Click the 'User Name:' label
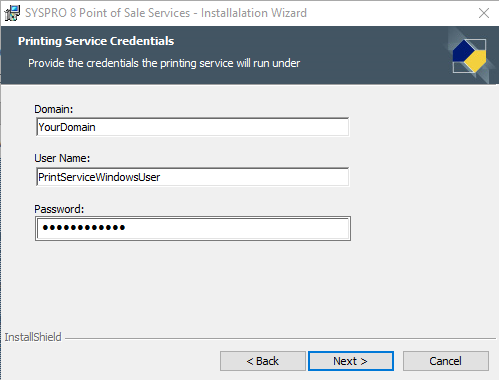The image size is (499, 380). tap(62, 158)
